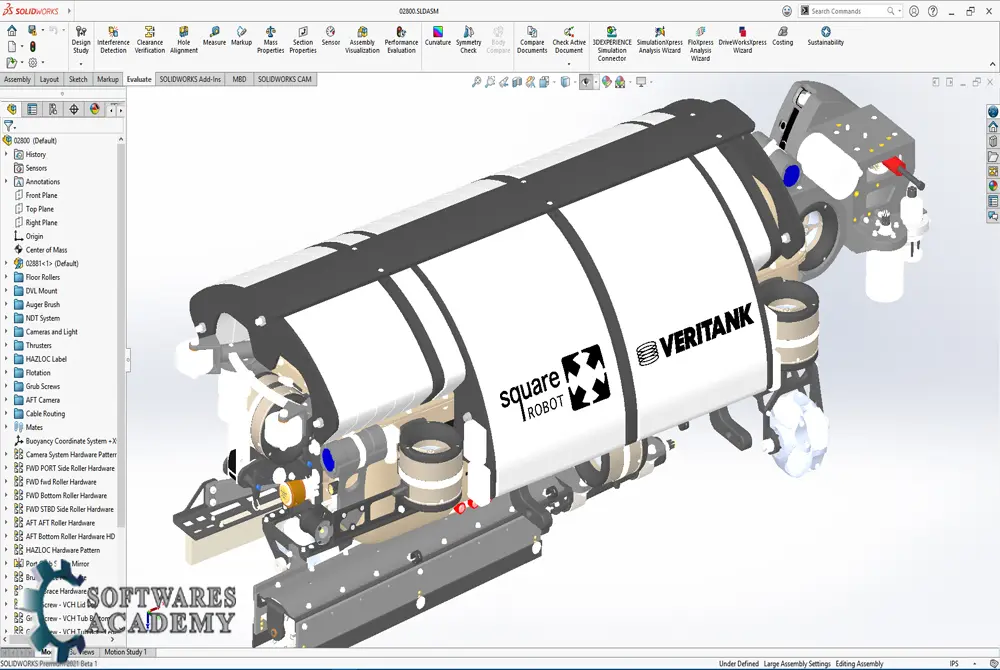Screen dimensions: 1000x670
Task: Switch to the Assembly tab
Action: pyautogui.click(x=17, y=79)
